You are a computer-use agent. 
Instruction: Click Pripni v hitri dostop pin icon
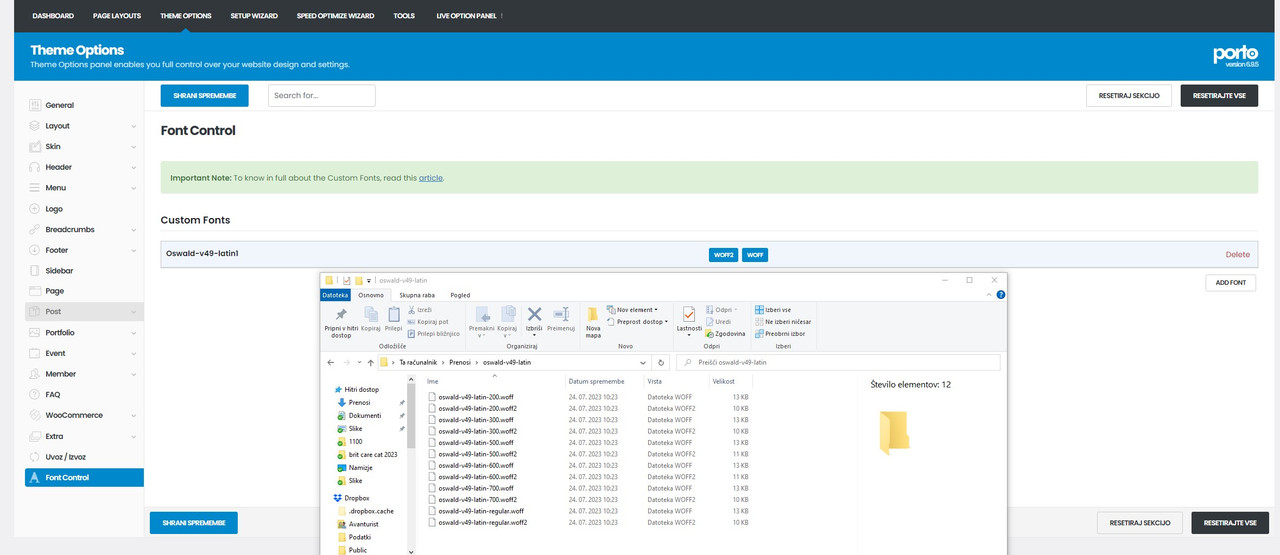[x=341, y=315]
